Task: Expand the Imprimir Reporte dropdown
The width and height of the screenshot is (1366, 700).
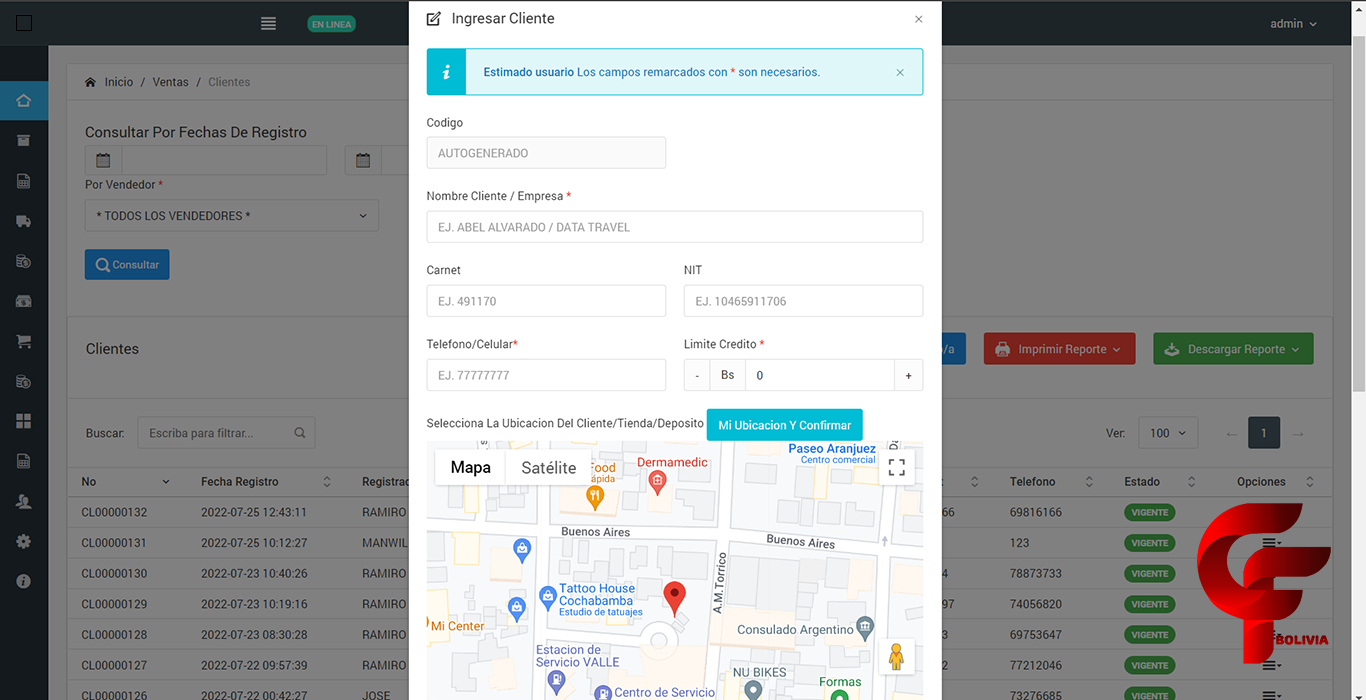Action: (x=1060, y=349)
